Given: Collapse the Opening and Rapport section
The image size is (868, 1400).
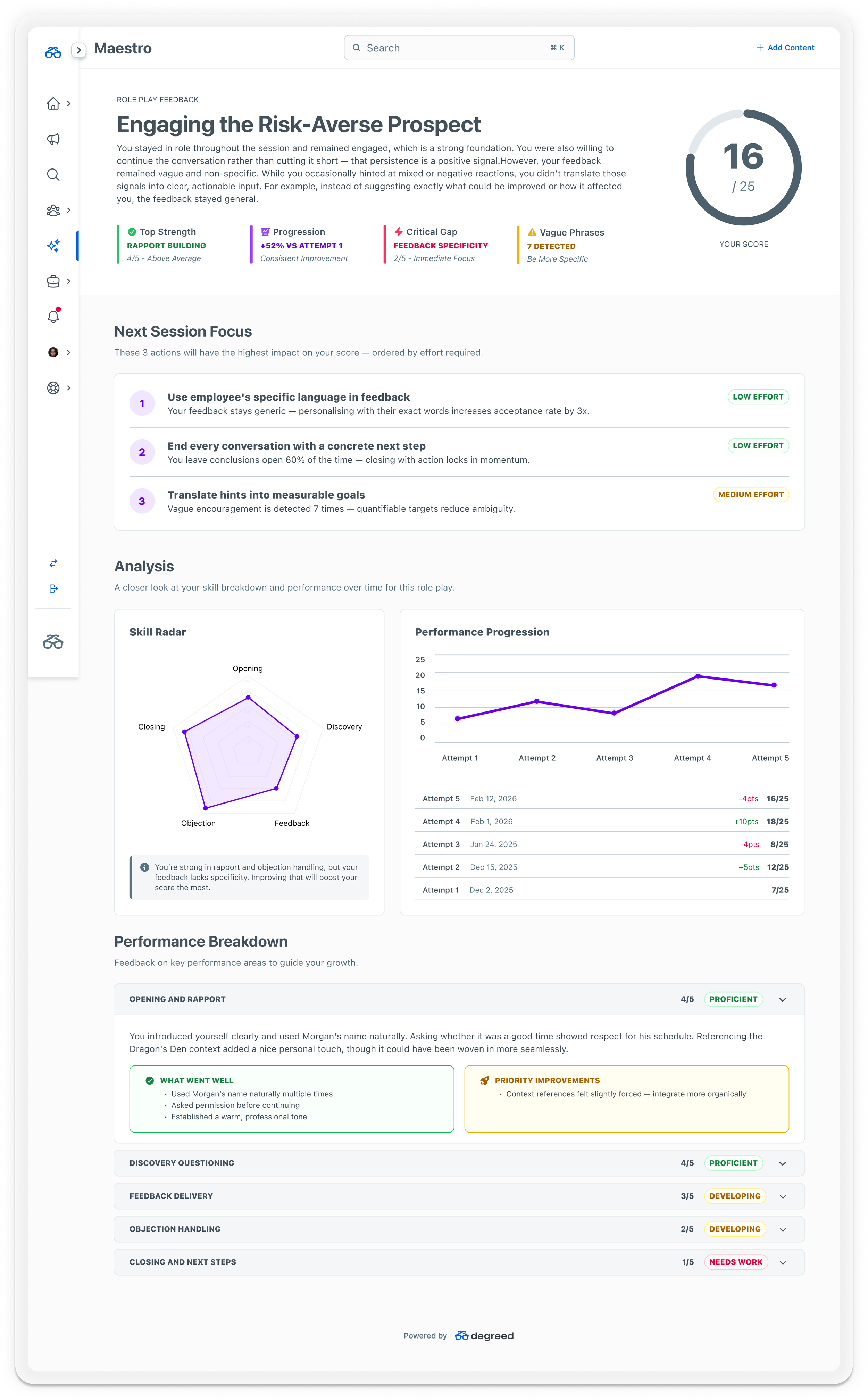Looking at the screenshot, I should pos(783,1000).
